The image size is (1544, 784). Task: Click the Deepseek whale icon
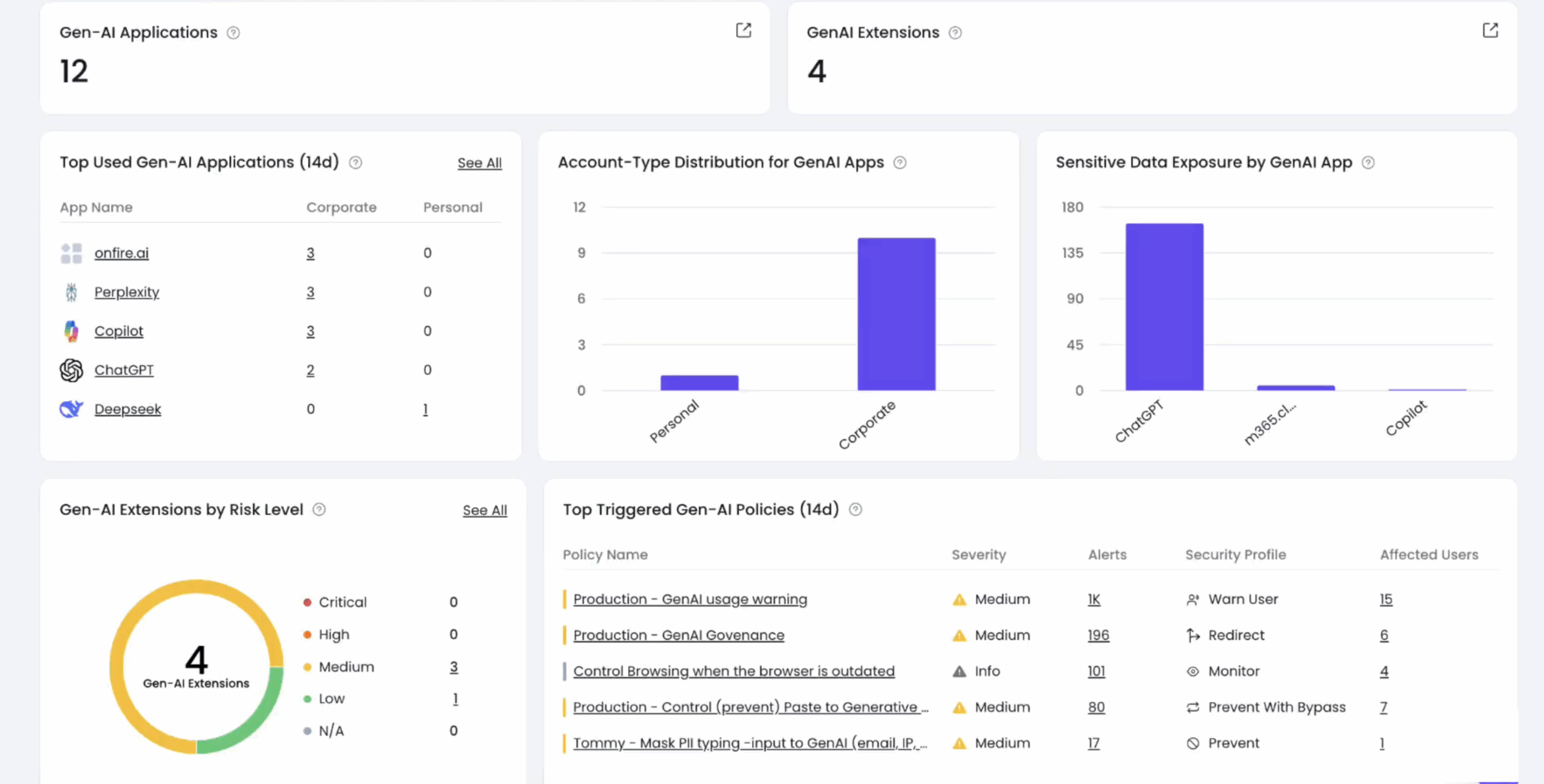point(71,409)
